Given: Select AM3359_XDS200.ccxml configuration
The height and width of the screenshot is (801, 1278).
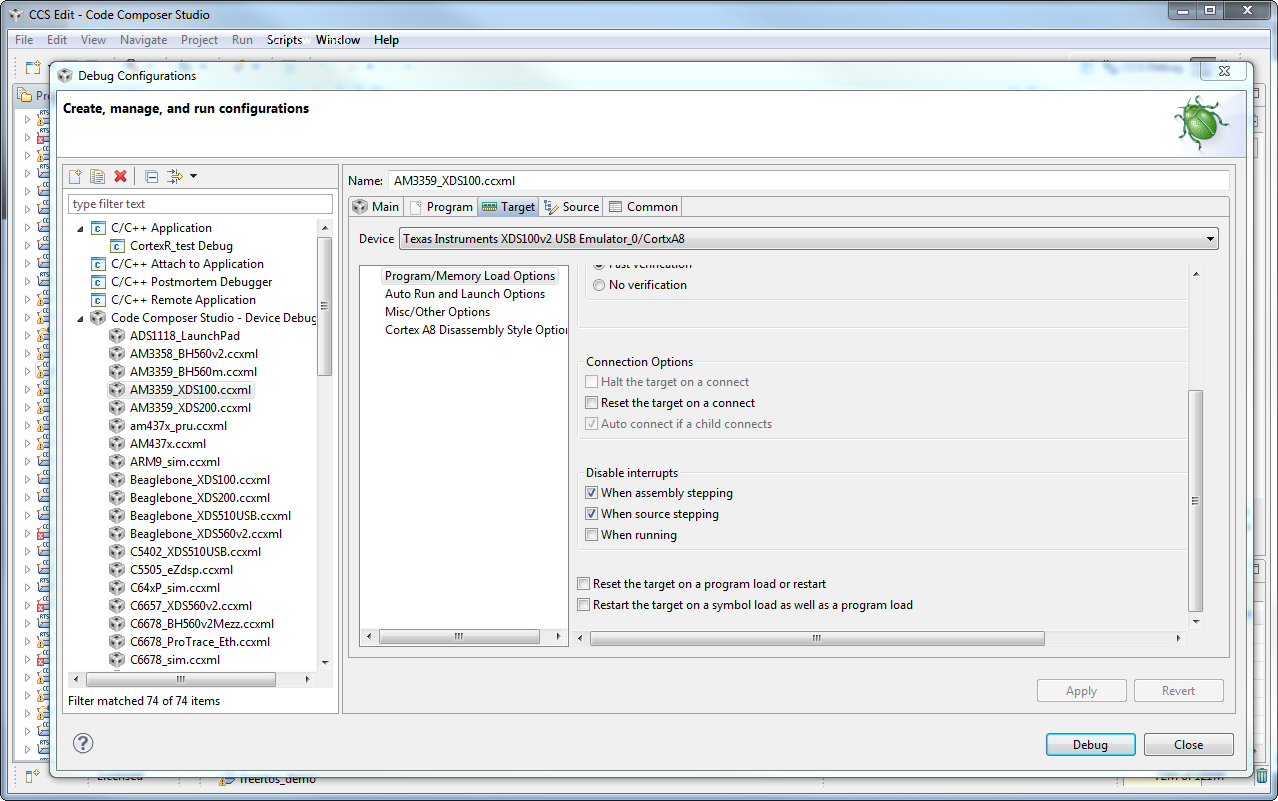Looking at the screenshot, I should click(x=190, y=408).
